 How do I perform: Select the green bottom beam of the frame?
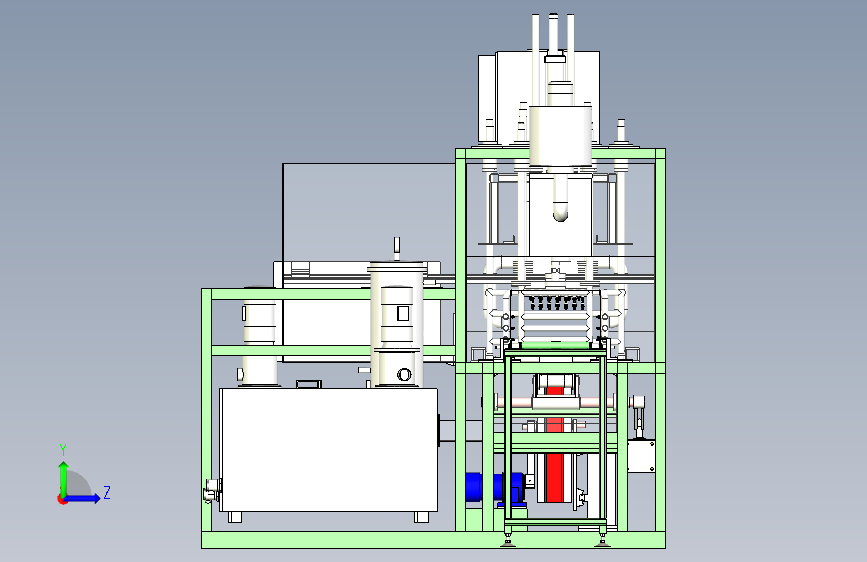pyautogui.click(x=433, y=540)
